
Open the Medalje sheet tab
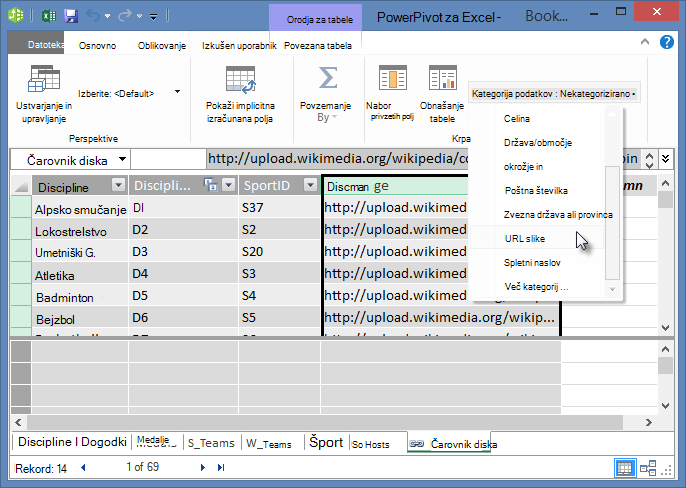[155, 442]
